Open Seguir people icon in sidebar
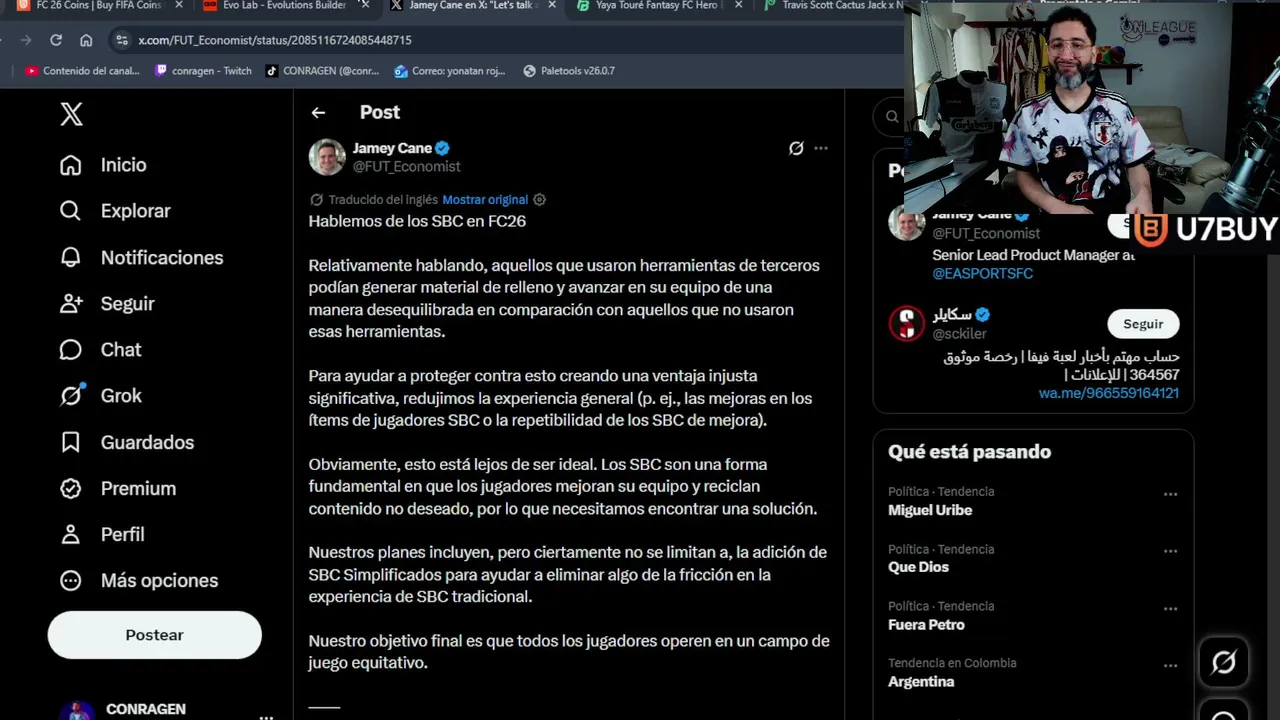This screenshot has height=720, width=1280. point(70,304)
